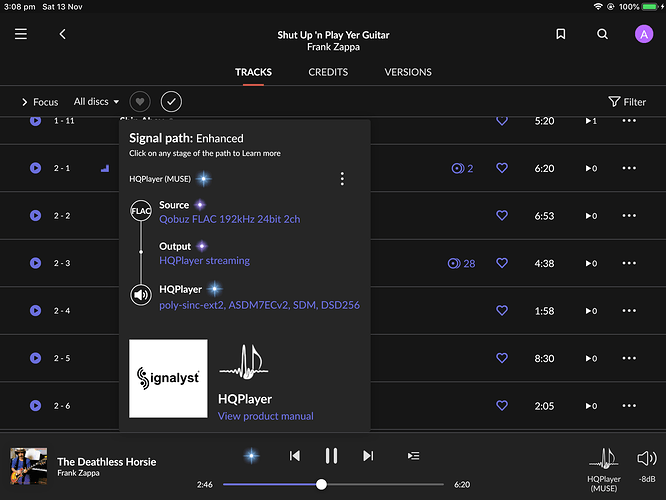The width and height of the screenshot is (666, 500).
Task: Favorite the 6:20 track heart
Action: click(502, 168)
